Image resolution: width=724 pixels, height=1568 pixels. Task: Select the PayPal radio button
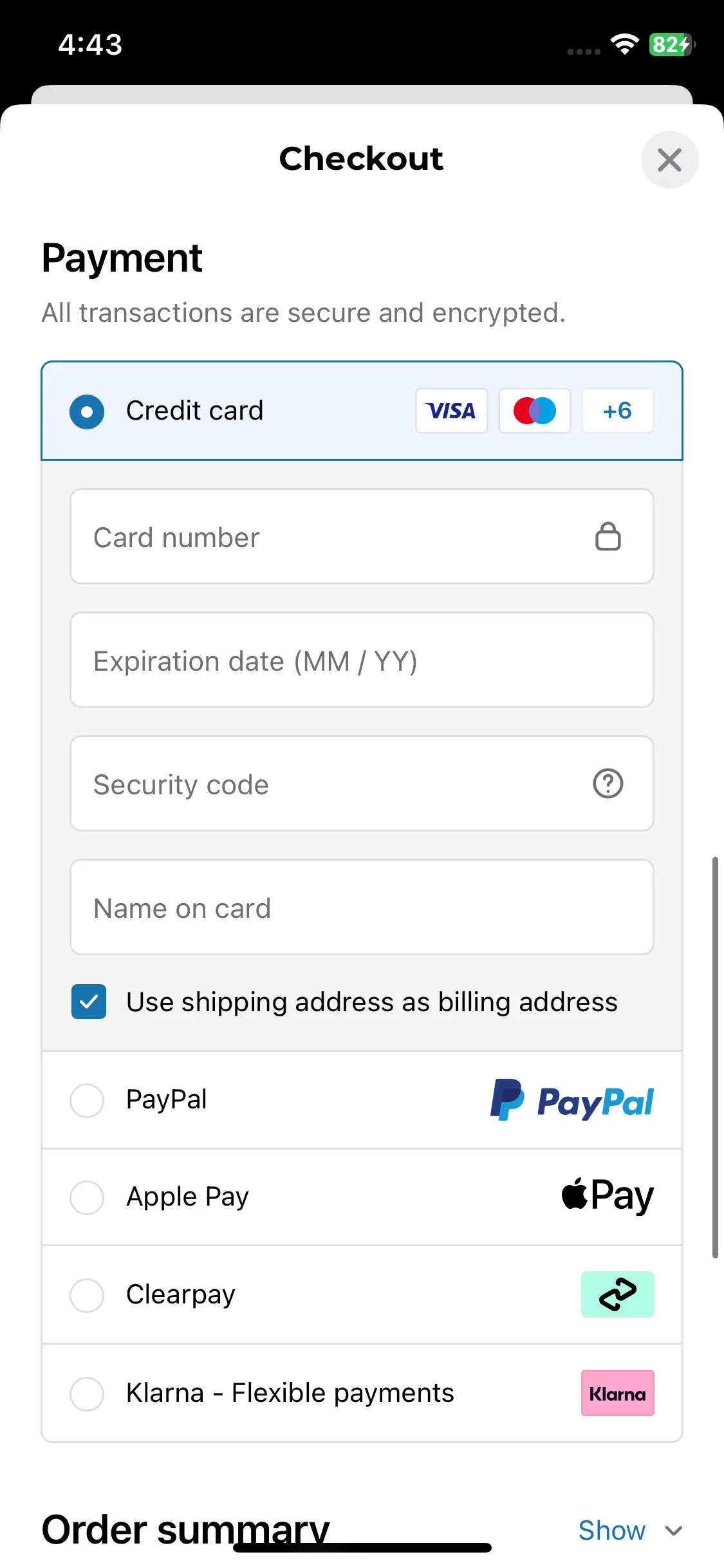87,1100
